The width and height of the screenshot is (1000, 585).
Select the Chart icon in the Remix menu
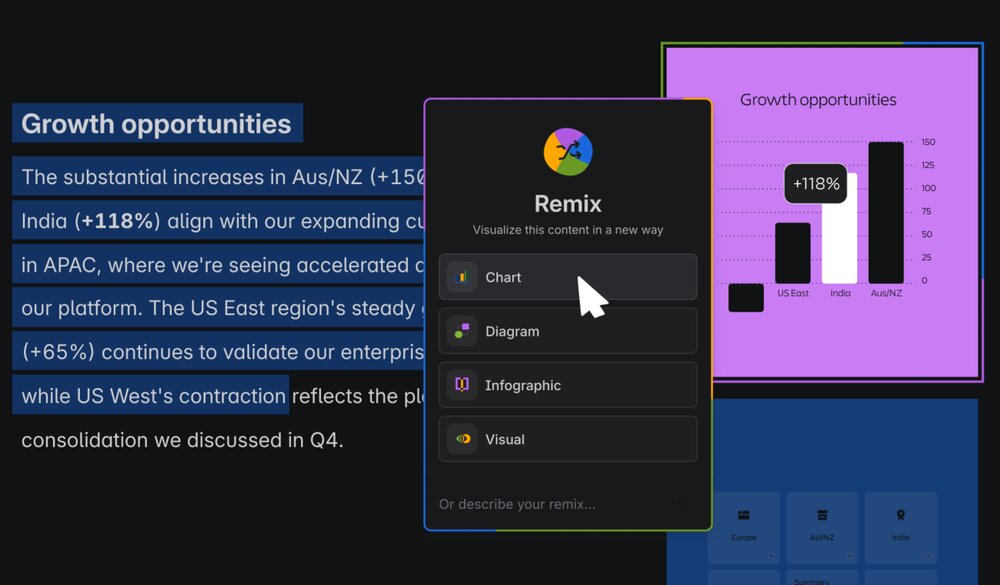click(461, 277)
